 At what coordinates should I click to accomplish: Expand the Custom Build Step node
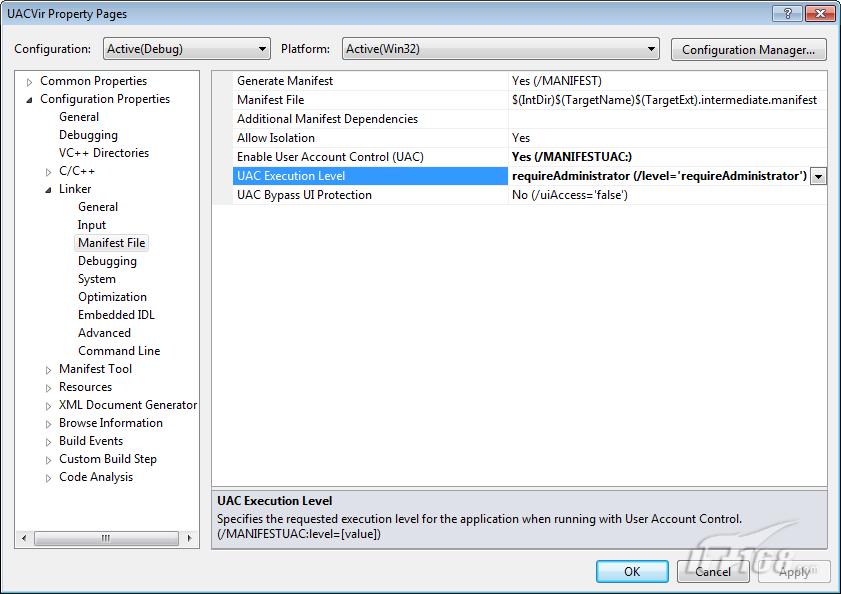pyautogui.click(x=48, y=460)
